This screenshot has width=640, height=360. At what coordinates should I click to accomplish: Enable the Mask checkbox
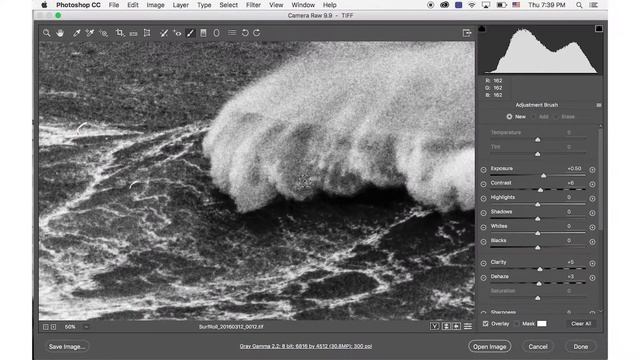tap(517, 324)
